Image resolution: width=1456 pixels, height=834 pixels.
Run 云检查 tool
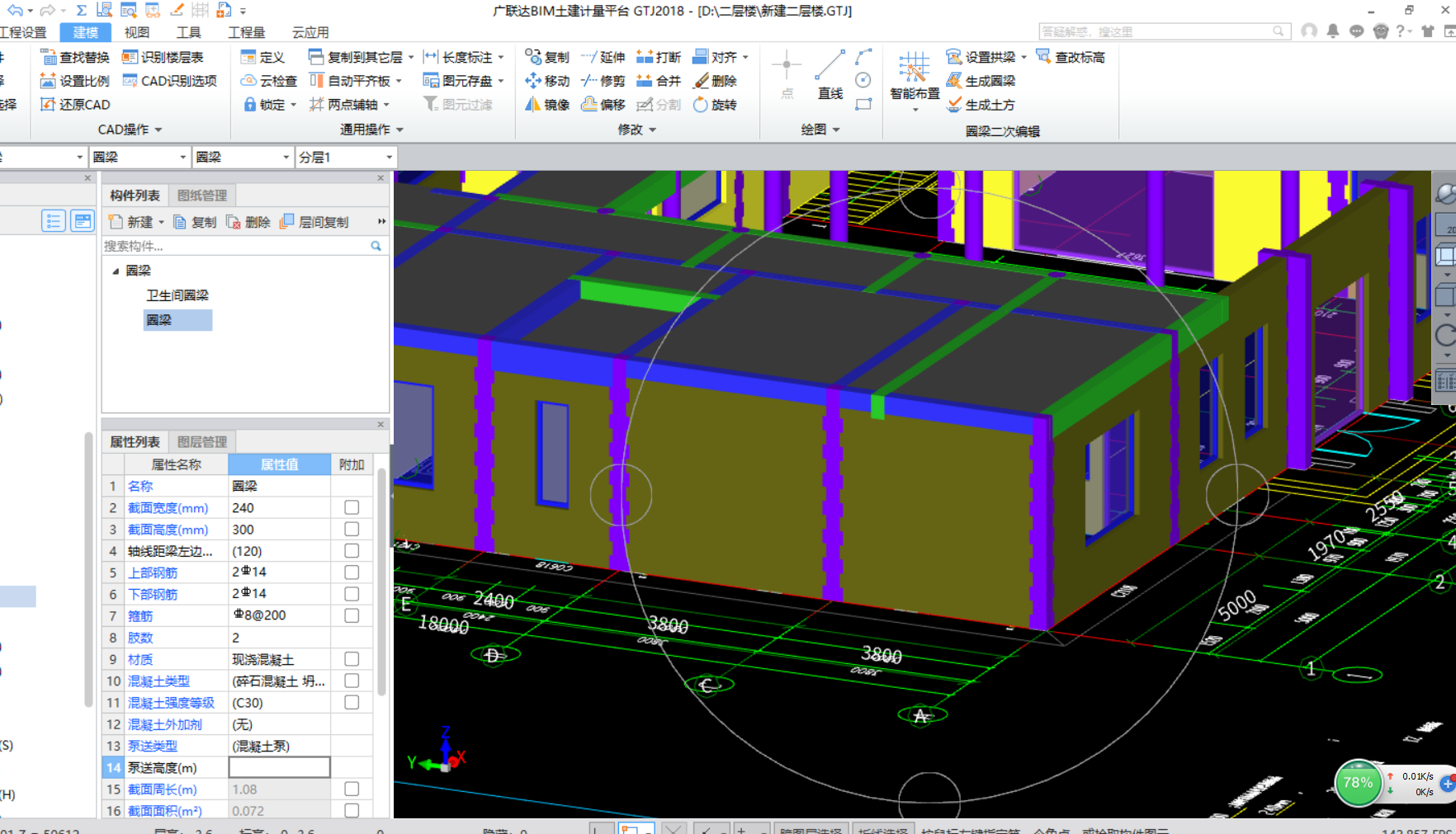pyautogui.click(x=268, y=81)
